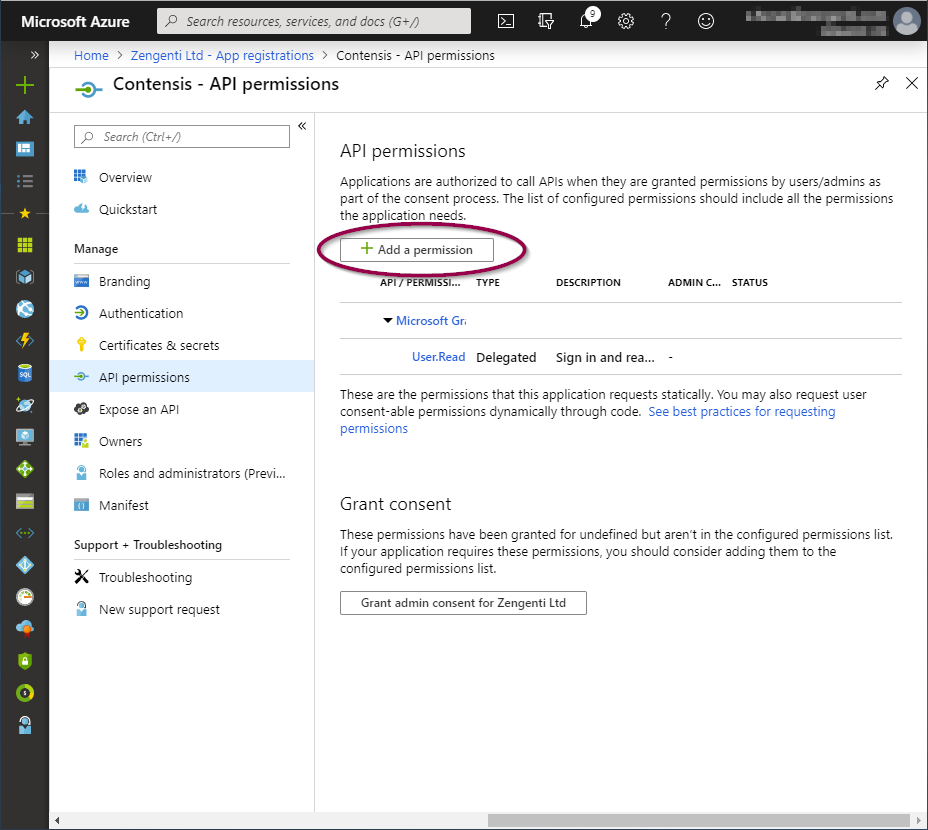Click the Add a permission button
928x830 pixels.
[x=417, y=250]
